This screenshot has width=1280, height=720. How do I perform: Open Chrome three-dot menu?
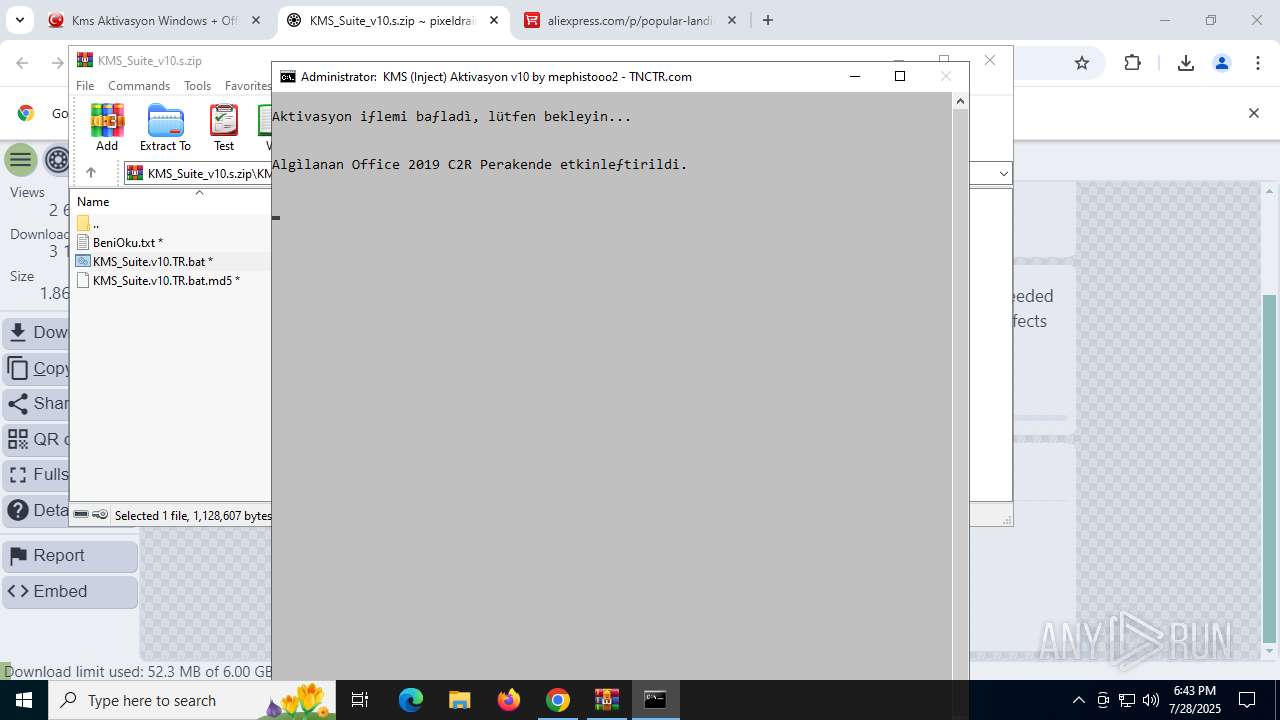[1258, 63]
